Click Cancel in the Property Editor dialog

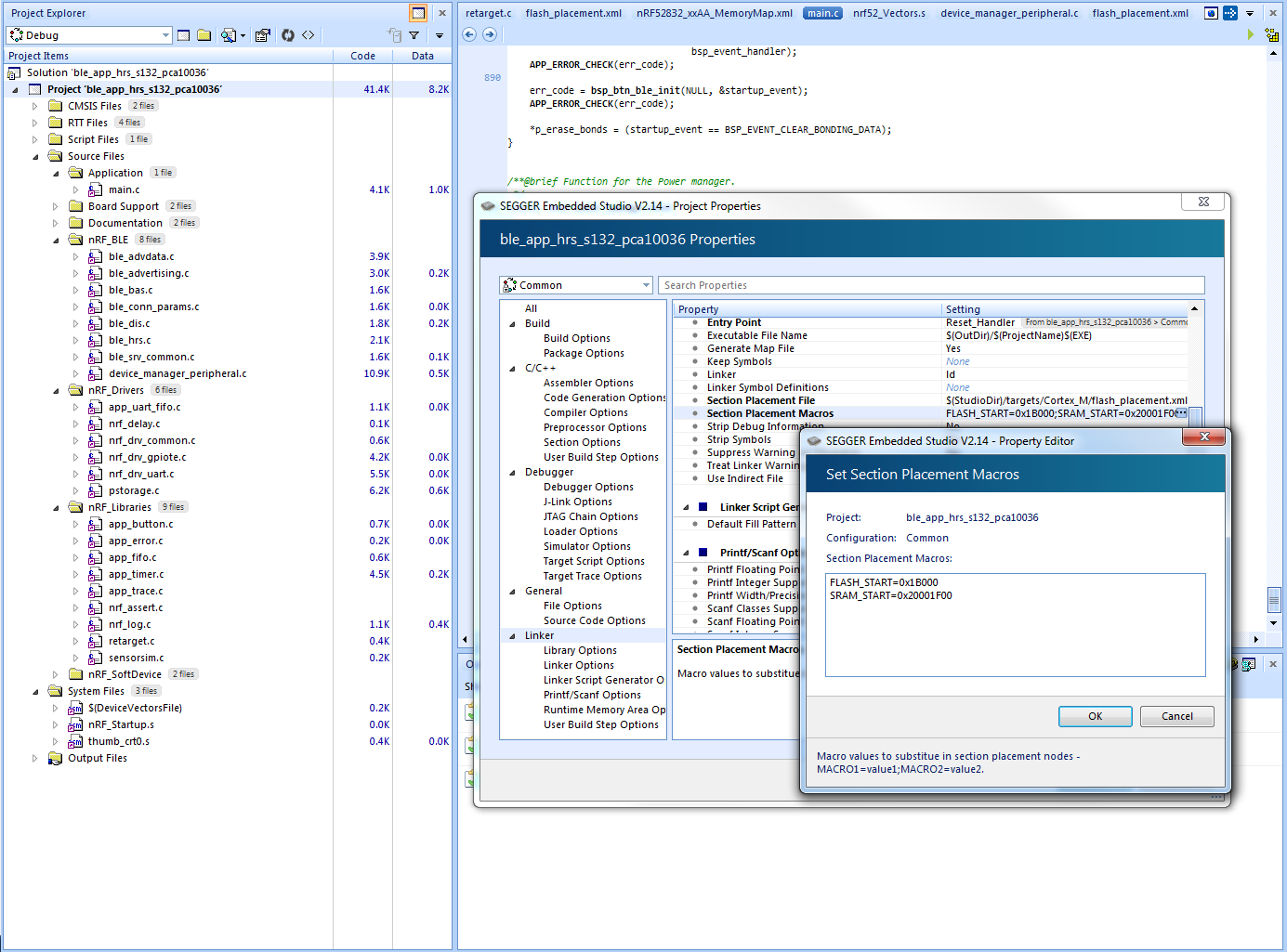click(1177, 716)
